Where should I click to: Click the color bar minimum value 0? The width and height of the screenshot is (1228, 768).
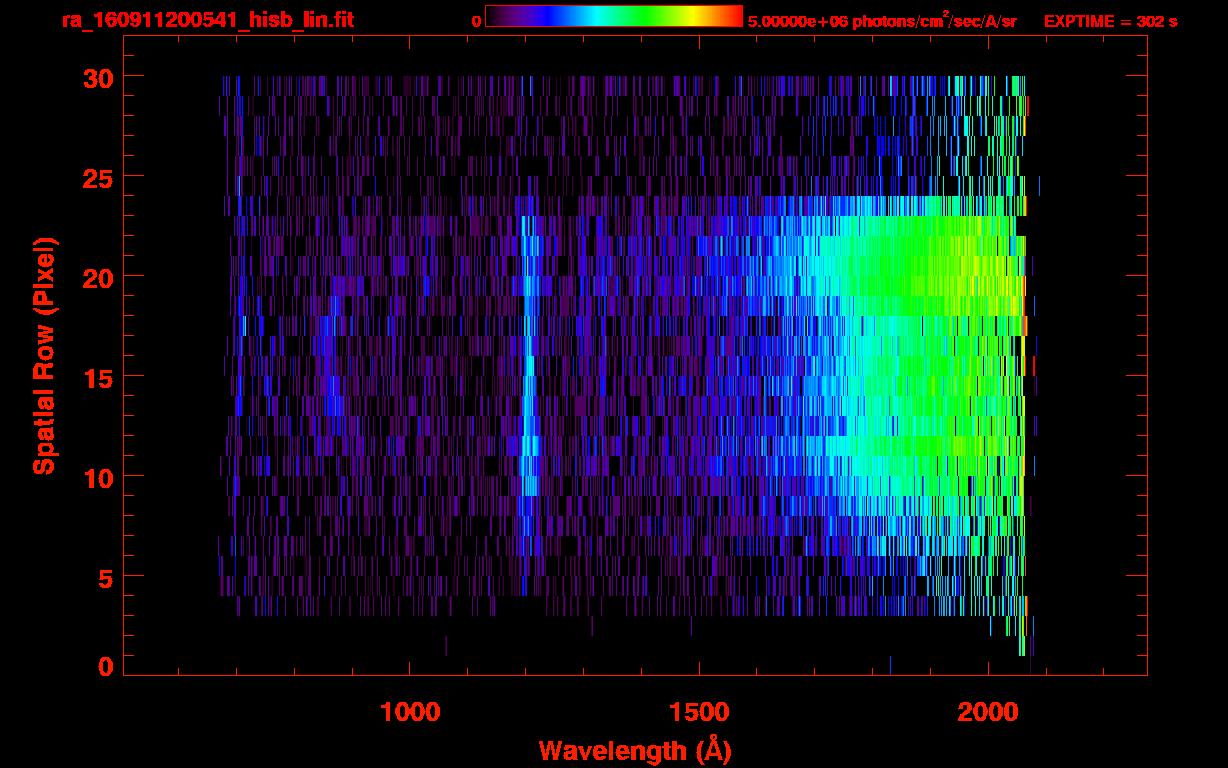(x=477, y=21)
